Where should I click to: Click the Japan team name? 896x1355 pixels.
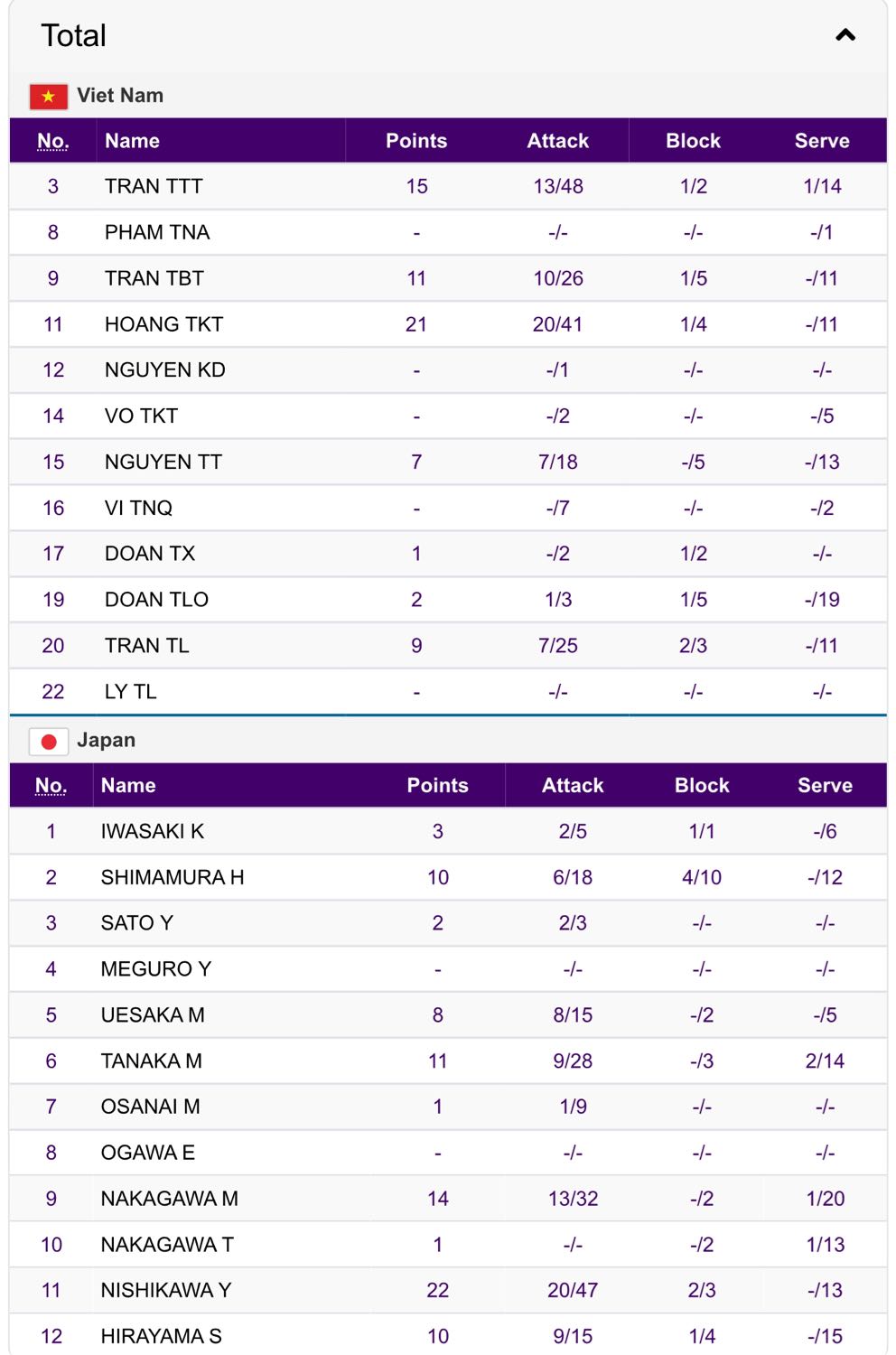(x=106, y=741)
